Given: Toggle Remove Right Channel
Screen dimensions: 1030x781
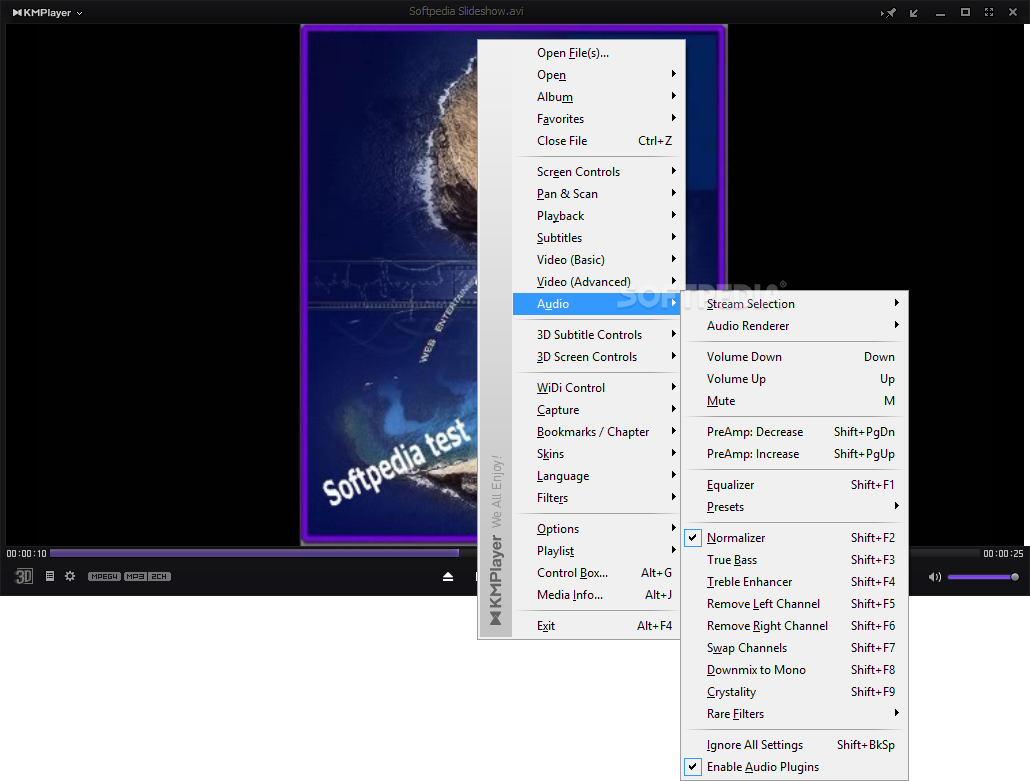Looking at the screenshot, I should pos(795,626).
